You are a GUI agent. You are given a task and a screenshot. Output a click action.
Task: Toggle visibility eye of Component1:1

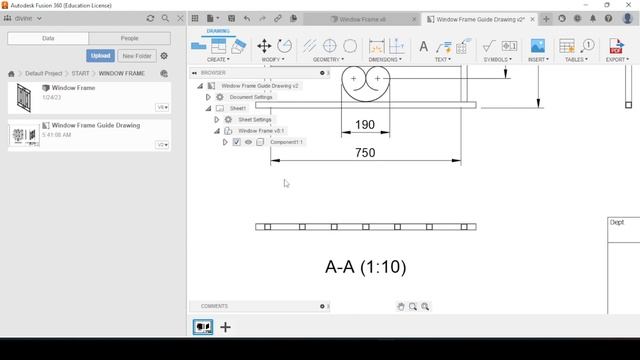[x=248, y=142]
